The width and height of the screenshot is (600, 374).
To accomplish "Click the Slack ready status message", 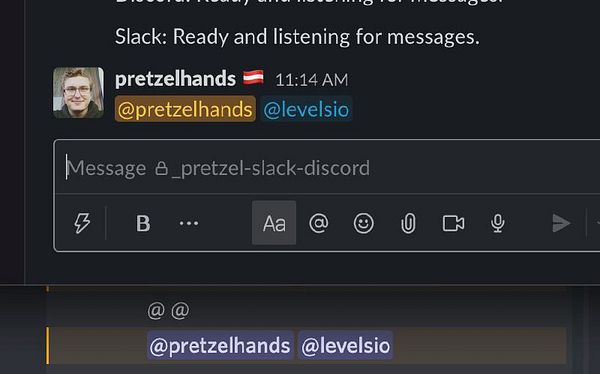I will pos(297,37).
